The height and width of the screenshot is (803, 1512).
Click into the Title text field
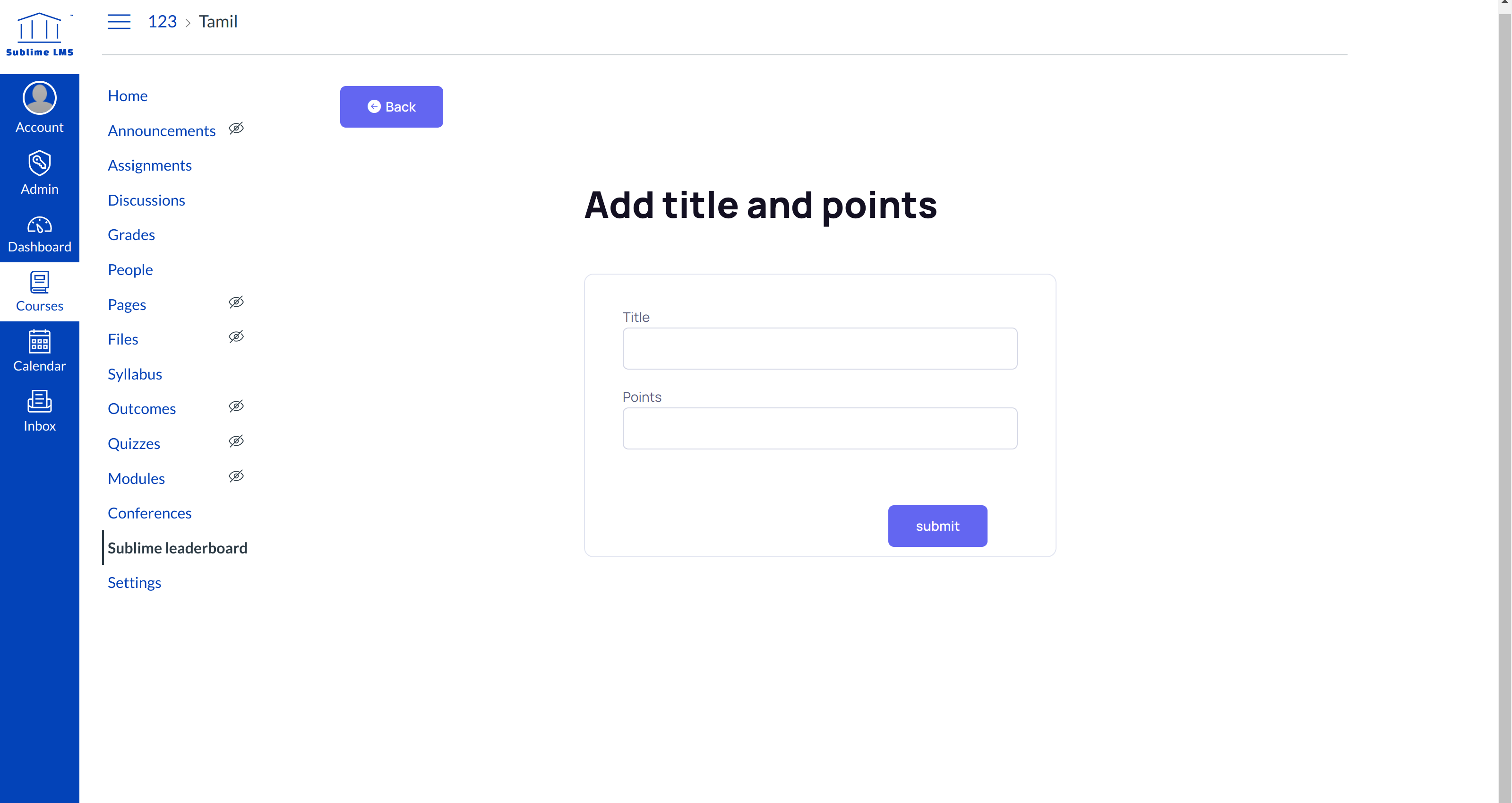(x=819, y=349)
